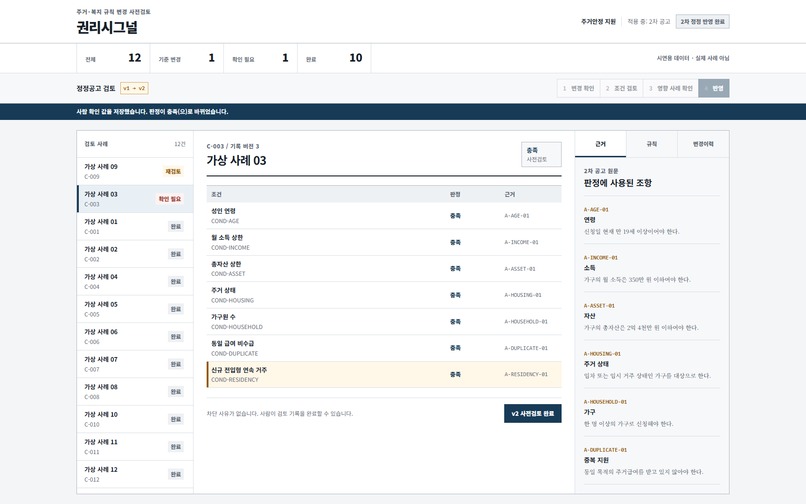
Task: Click the 조건 column header
Action: 216,194
